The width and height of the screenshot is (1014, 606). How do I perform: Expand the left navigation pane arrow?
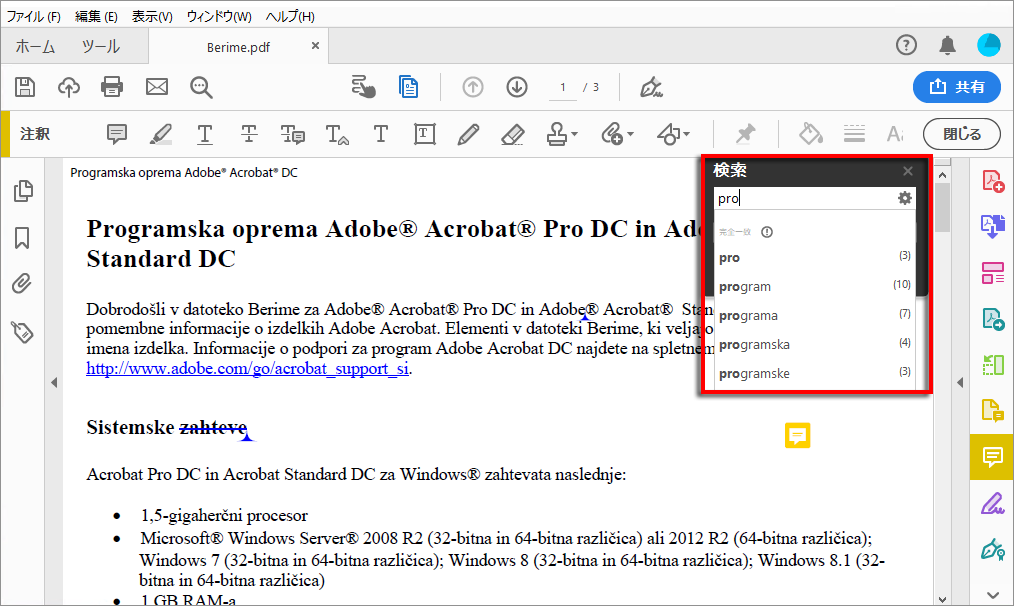tap(54, 383)
